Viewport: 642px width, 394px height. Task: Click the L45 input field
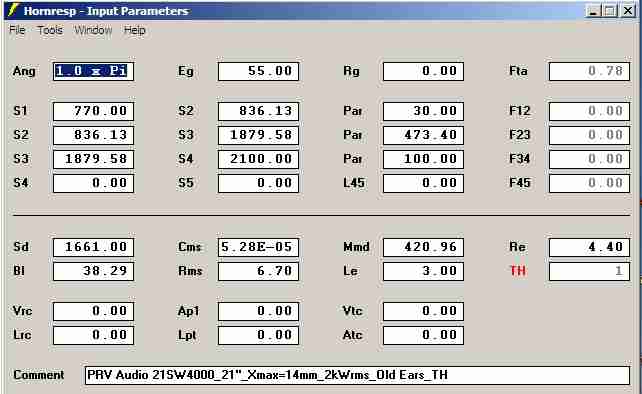[x=423, y=183]
